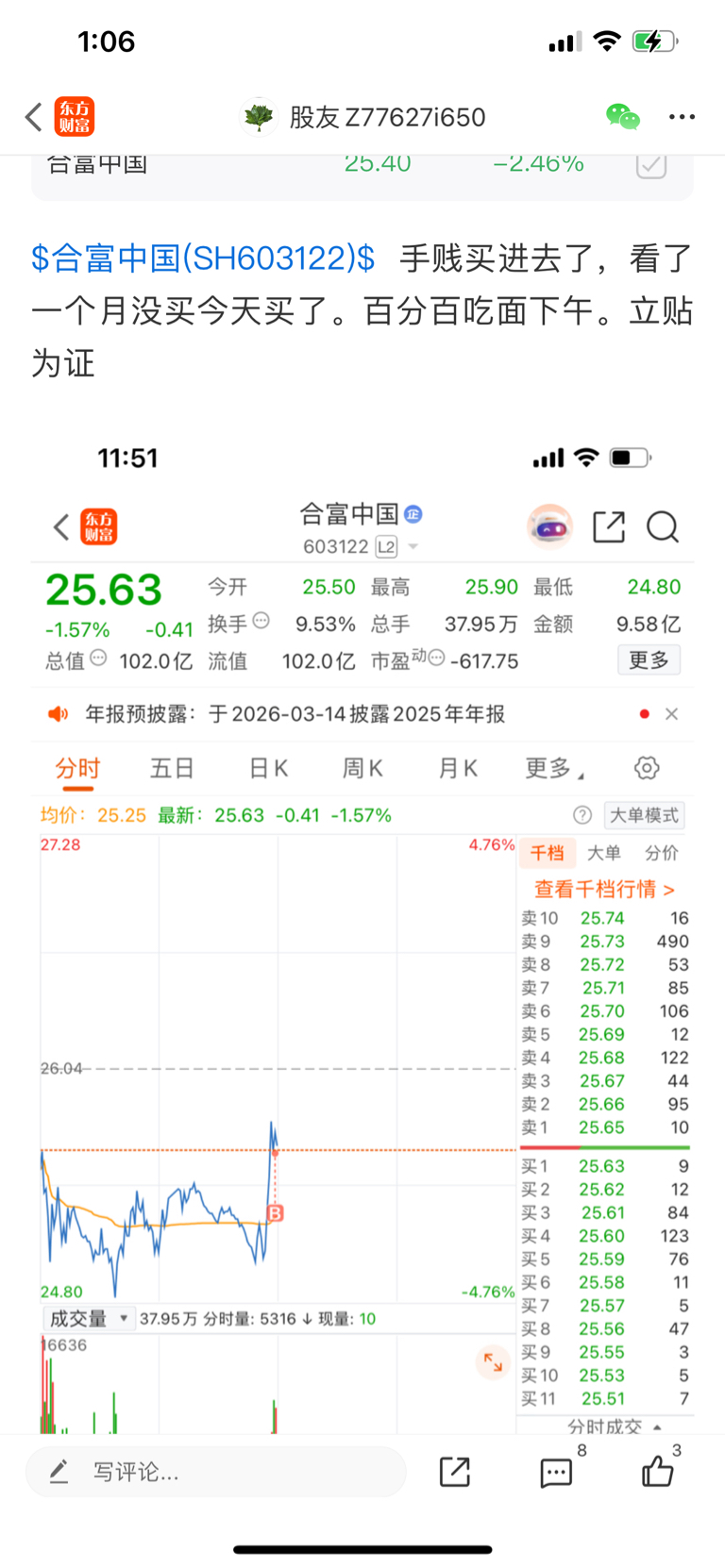Tap the verified badge next to 合富中国

(413, 514)
